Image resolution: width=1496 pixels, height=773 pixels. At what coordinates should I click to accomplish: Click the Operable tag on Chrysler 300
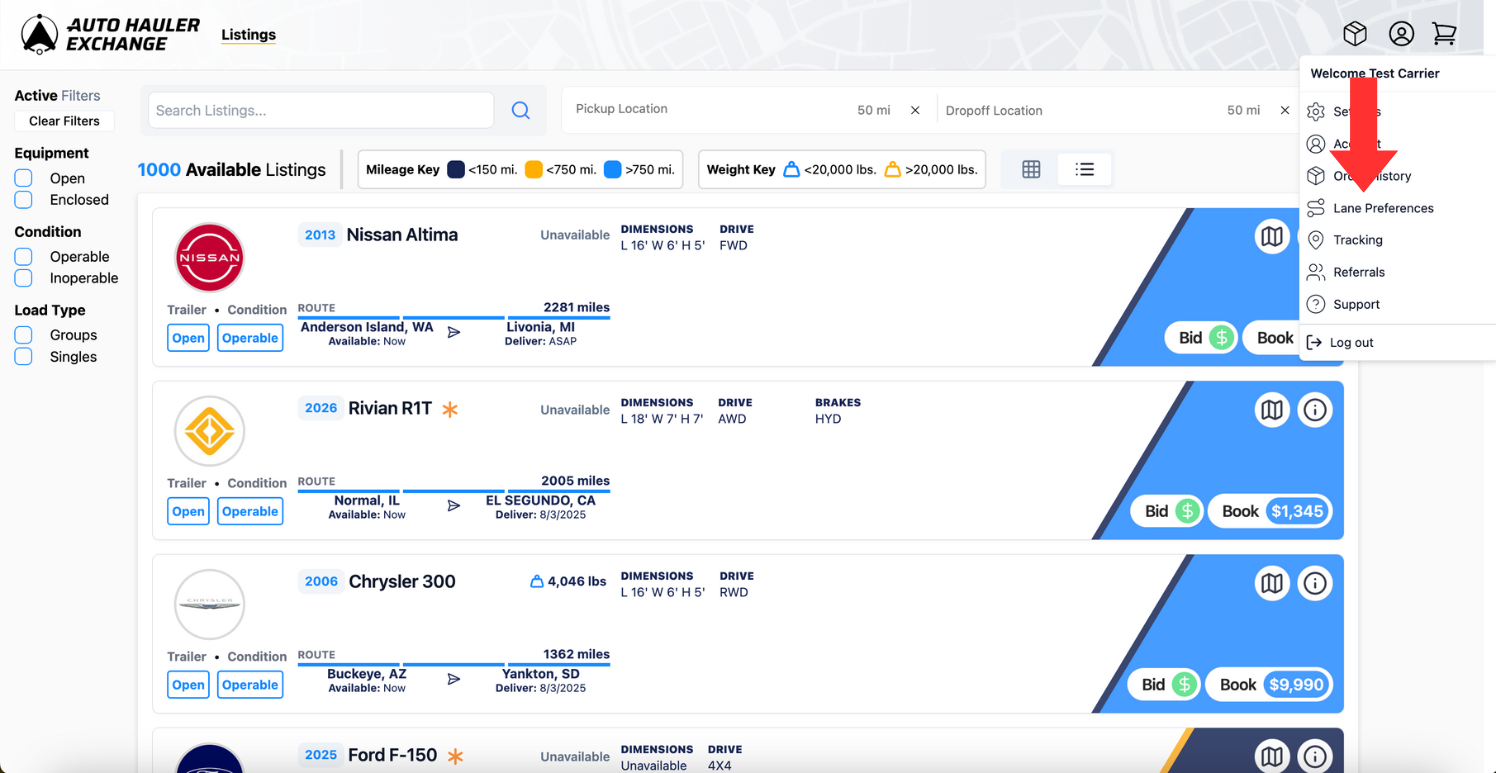(x=250, y=685)
